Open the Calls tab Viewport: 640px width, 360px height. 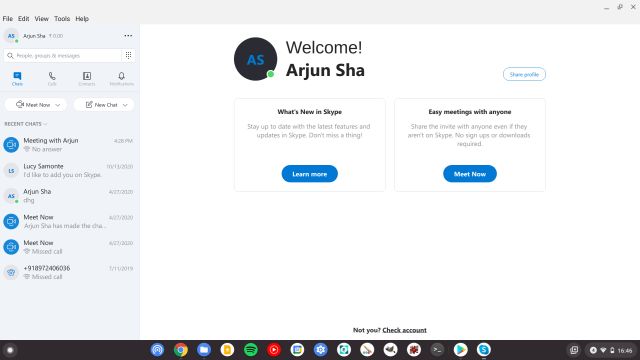(x=52, y=79)
